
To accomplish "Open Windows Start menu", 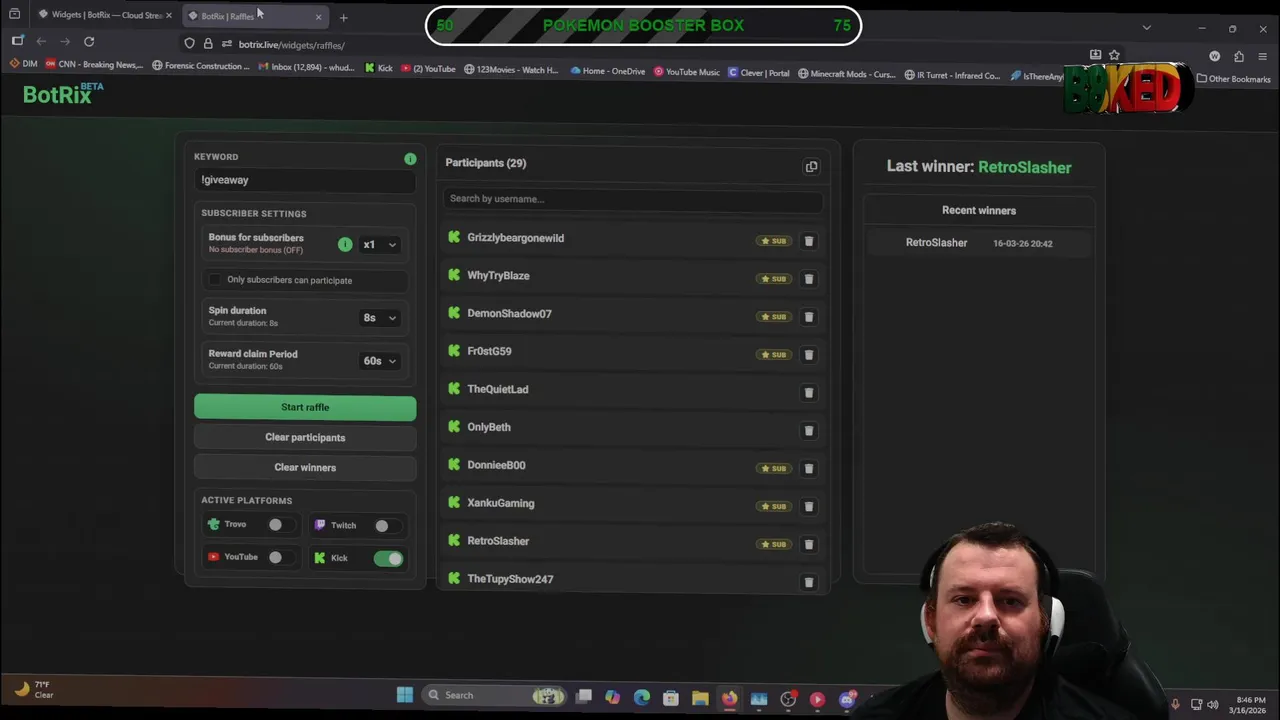I will (x=405, y=695).
